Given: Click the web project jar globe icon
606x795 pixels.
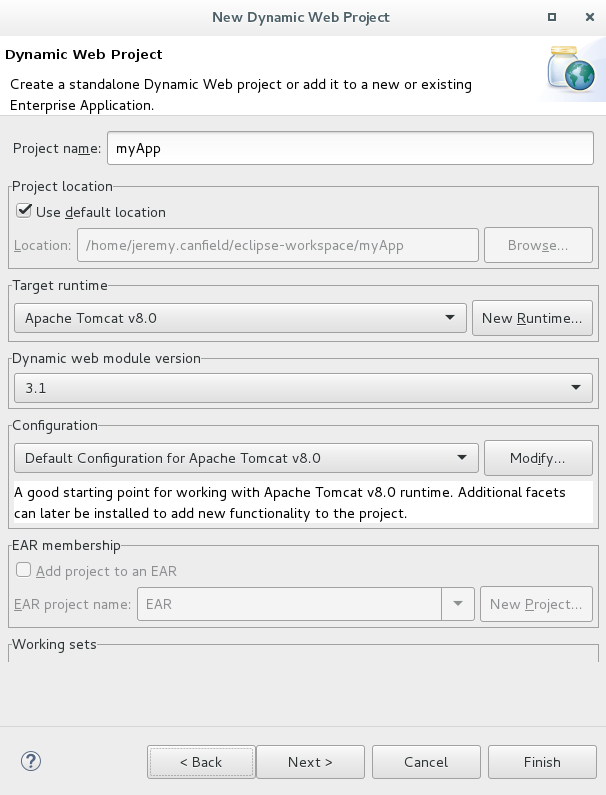Looking at the screenshot, I should [x=571, y=69].
